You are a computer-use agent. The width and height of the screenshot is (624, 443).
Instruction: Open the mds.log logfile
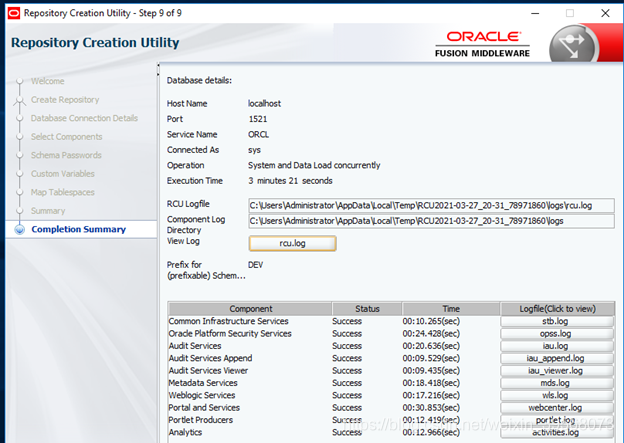557,383
